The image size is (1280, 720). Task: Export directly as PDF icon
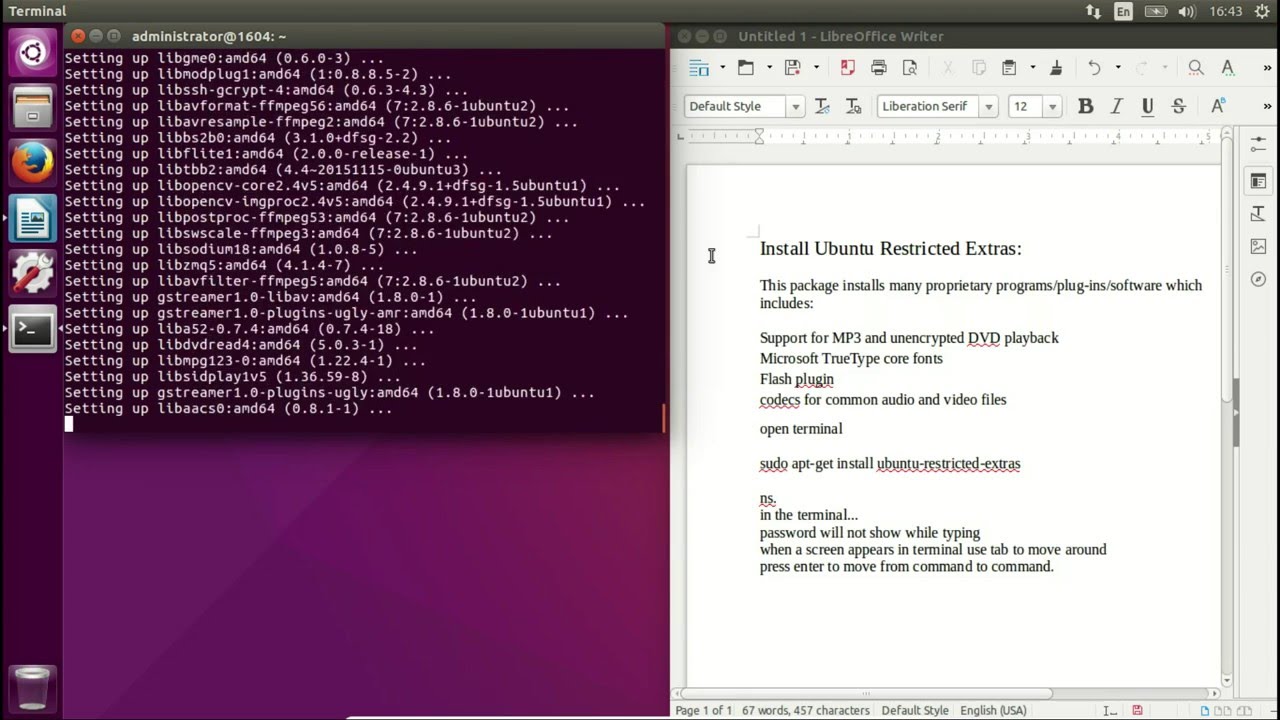[848, 68]
